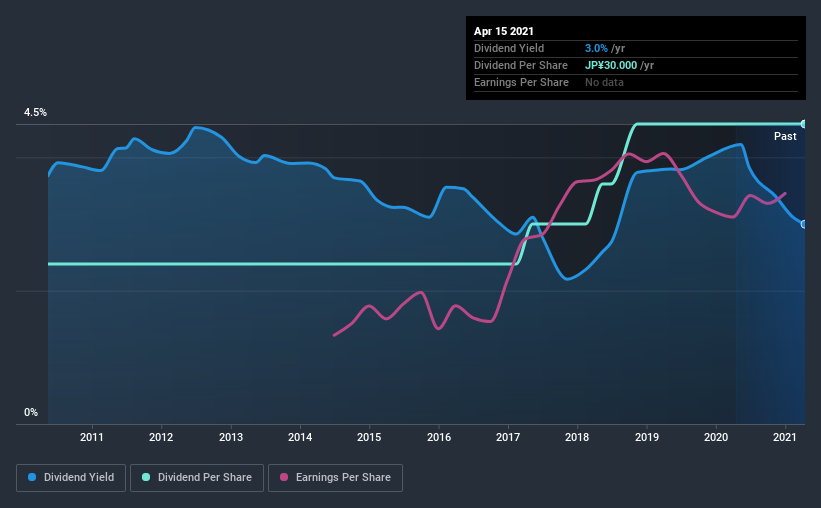Select the 2019 x-axis year label

click(647, 437)
